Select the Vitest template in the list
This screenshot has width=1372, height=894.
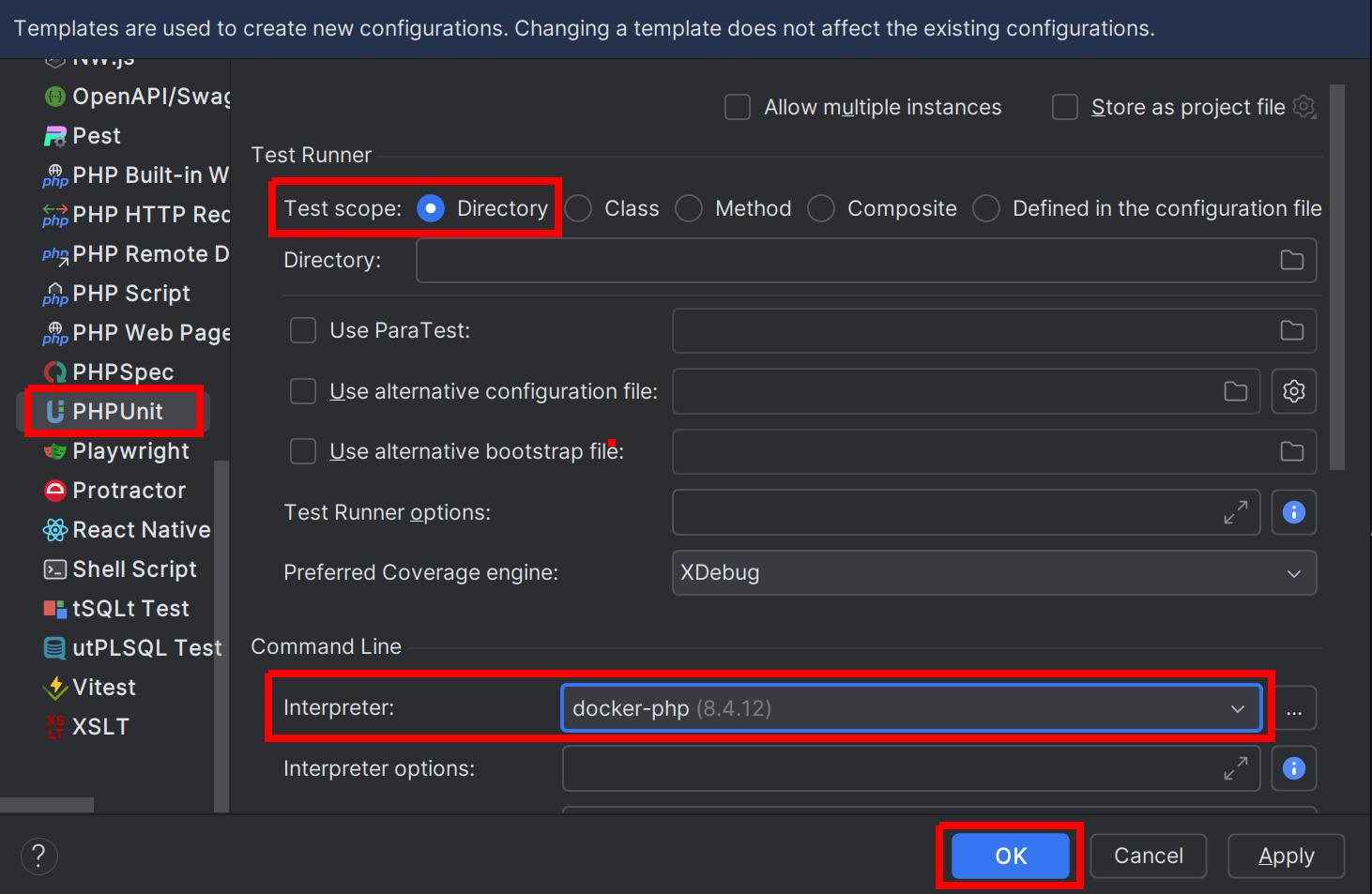pos(104,688)
